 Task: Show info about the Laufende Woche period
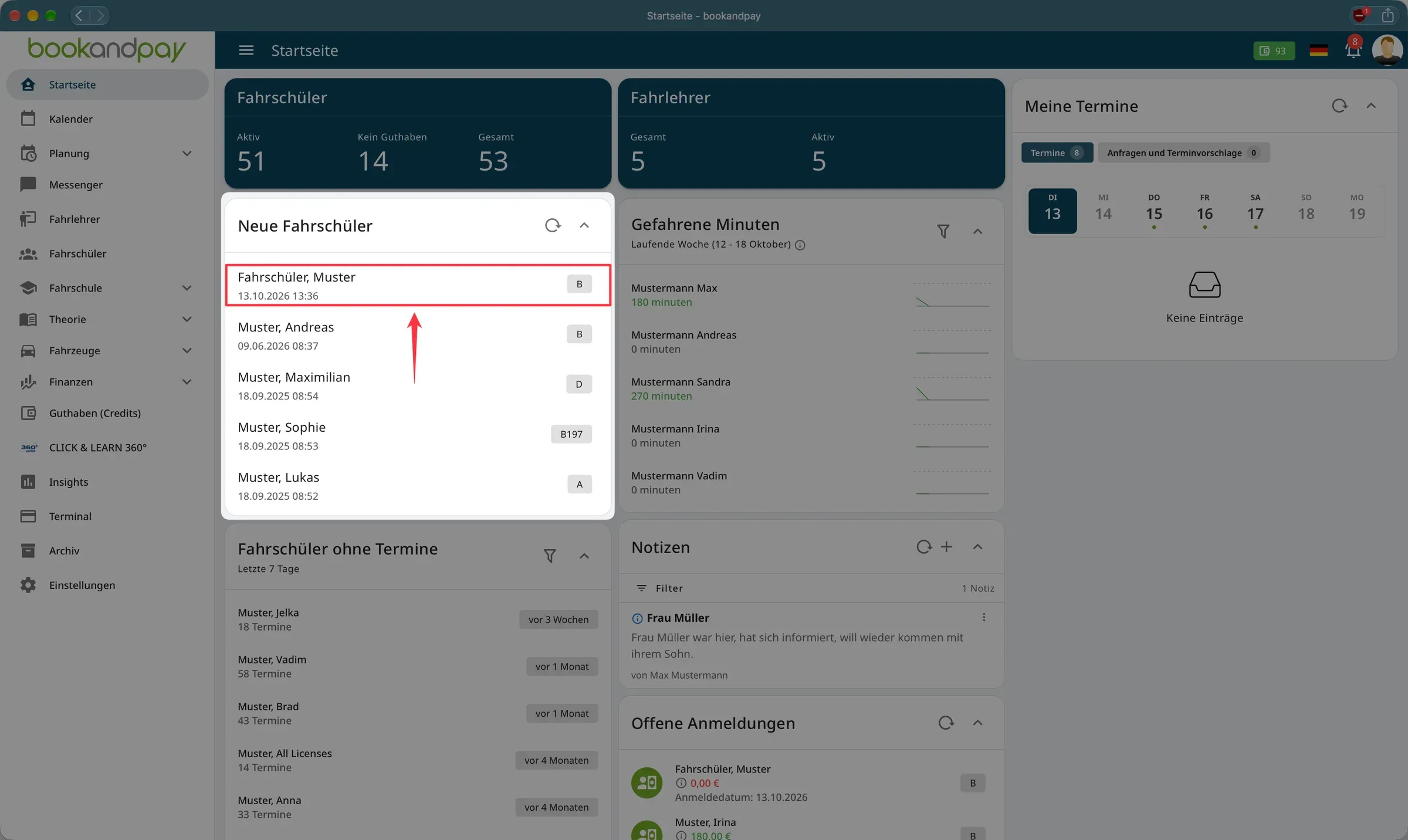pos(800,245)
